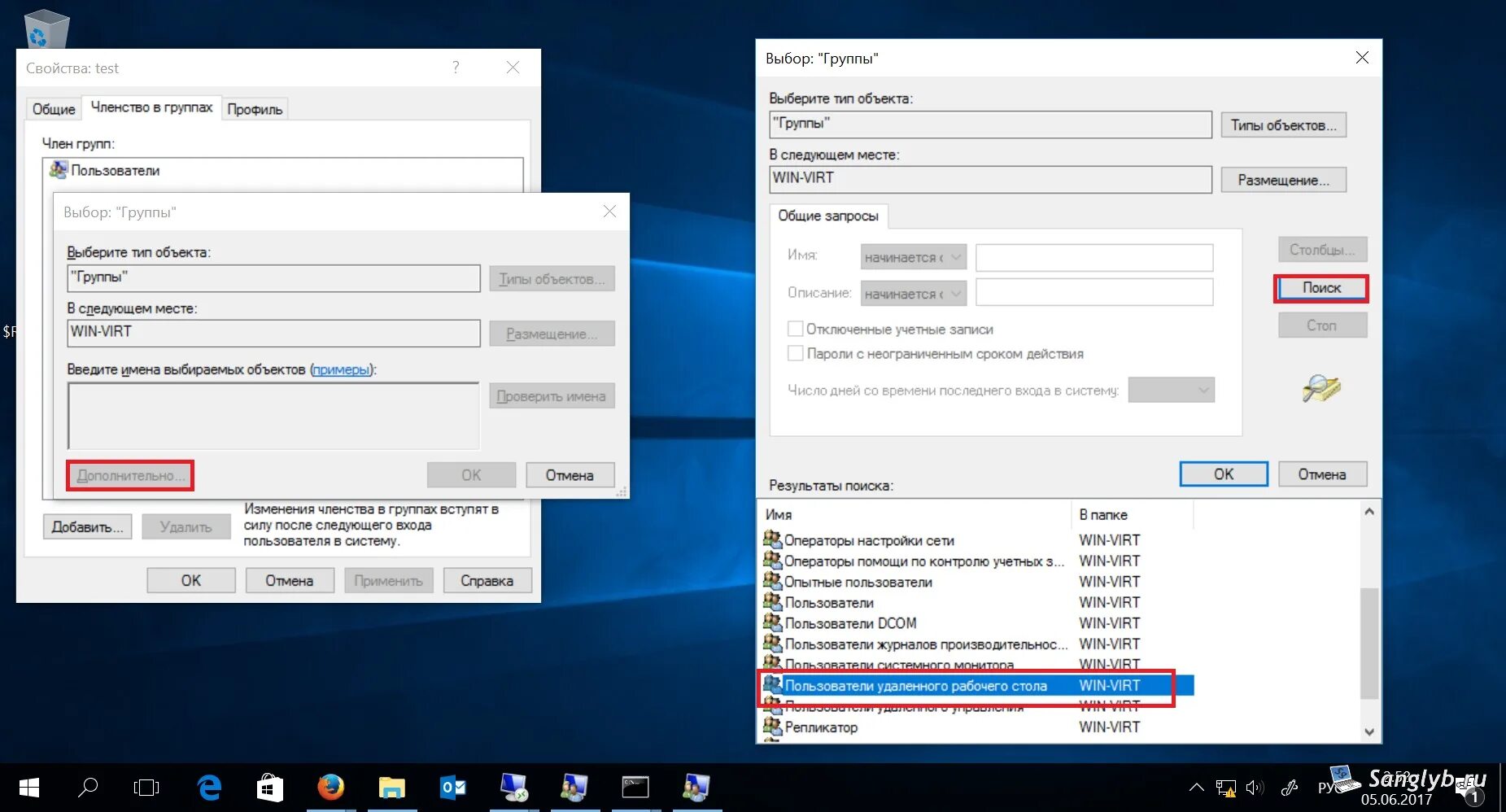Switch to Членство в группах tab
The width and height of the screenshot is (1506, 812).
(x=151, y=107)
